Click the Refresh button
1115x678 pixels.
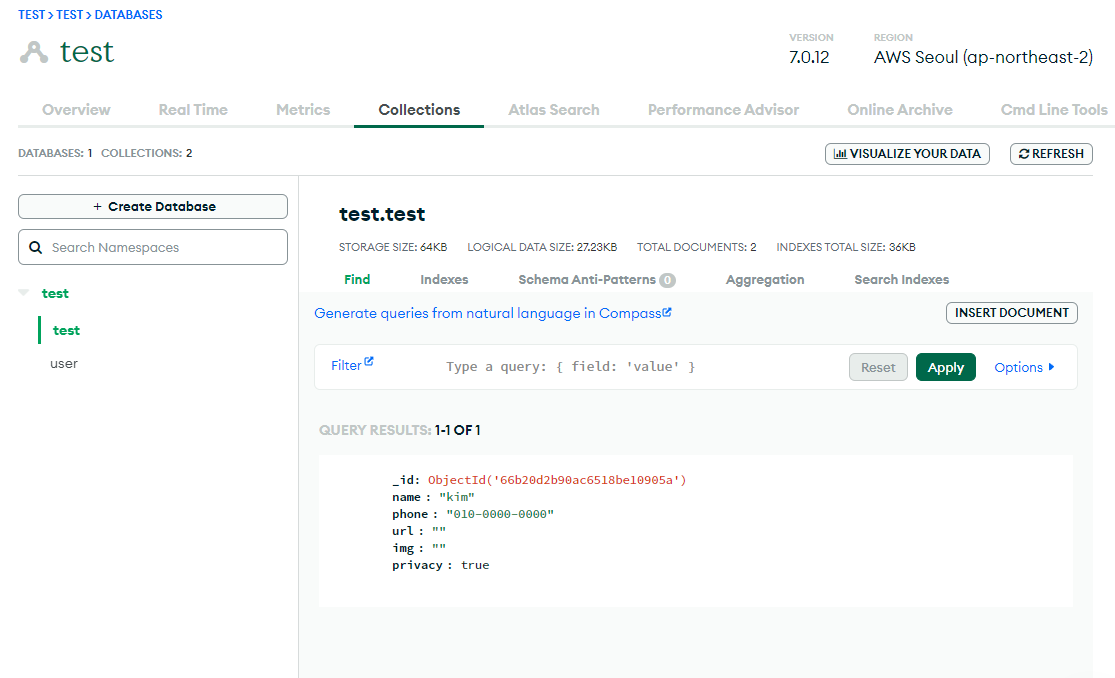point(1051,154)
